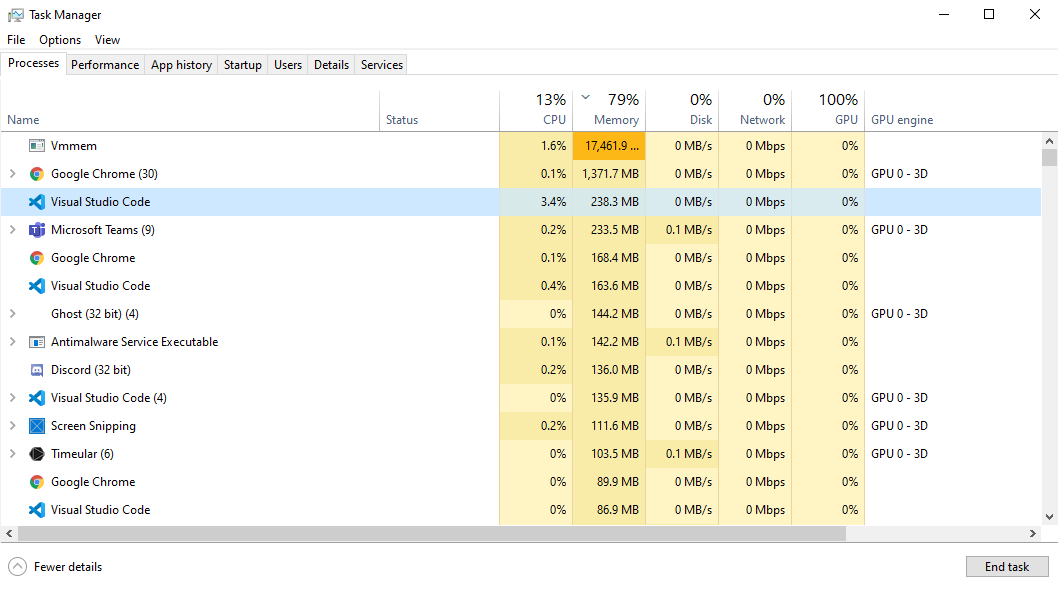This screenshot has height=590, width=1058.
Task: Open the Services tab
Action: pyautogui.click(x=382, y=65)
